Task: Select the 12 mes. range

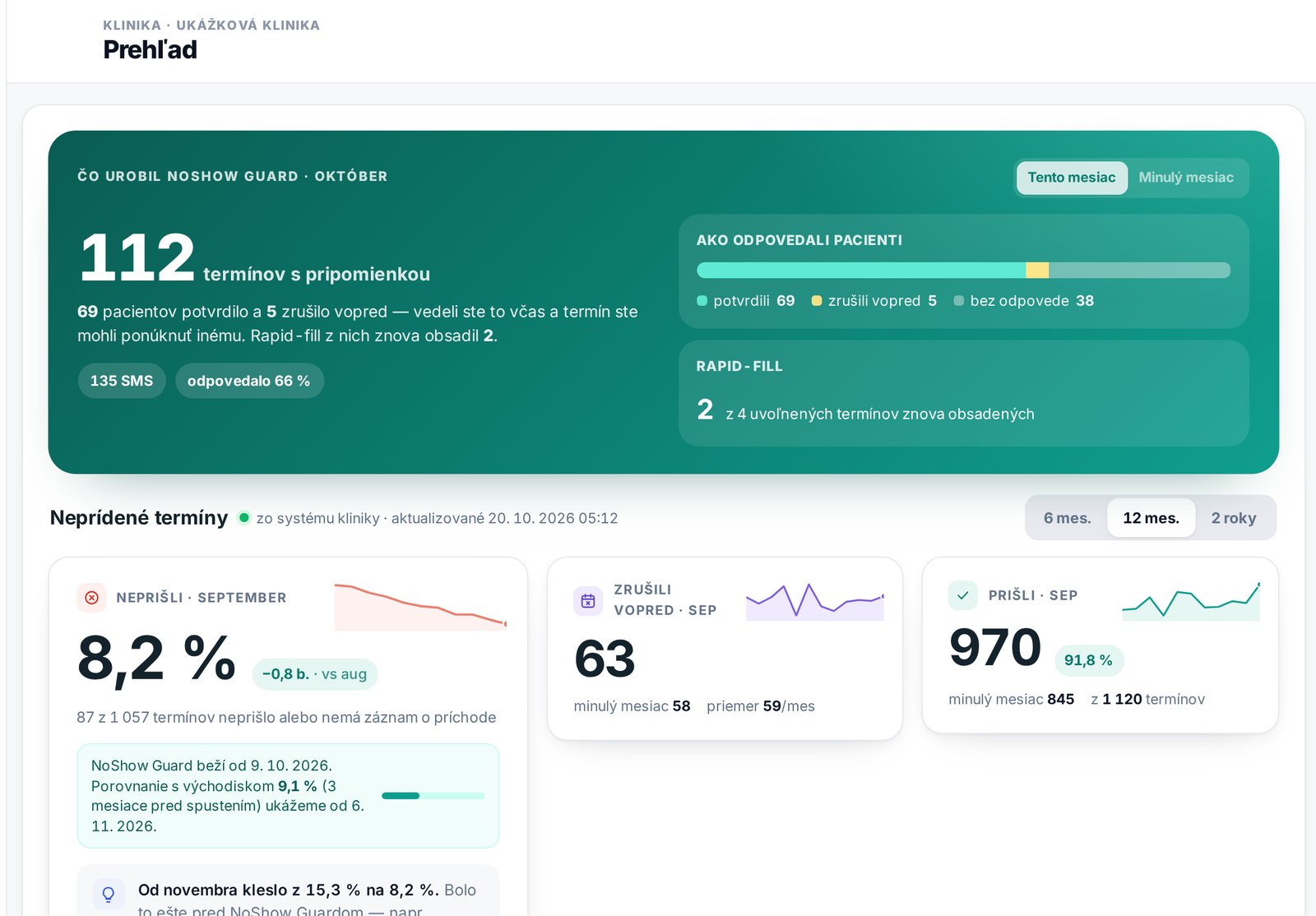Action: 1151,518
